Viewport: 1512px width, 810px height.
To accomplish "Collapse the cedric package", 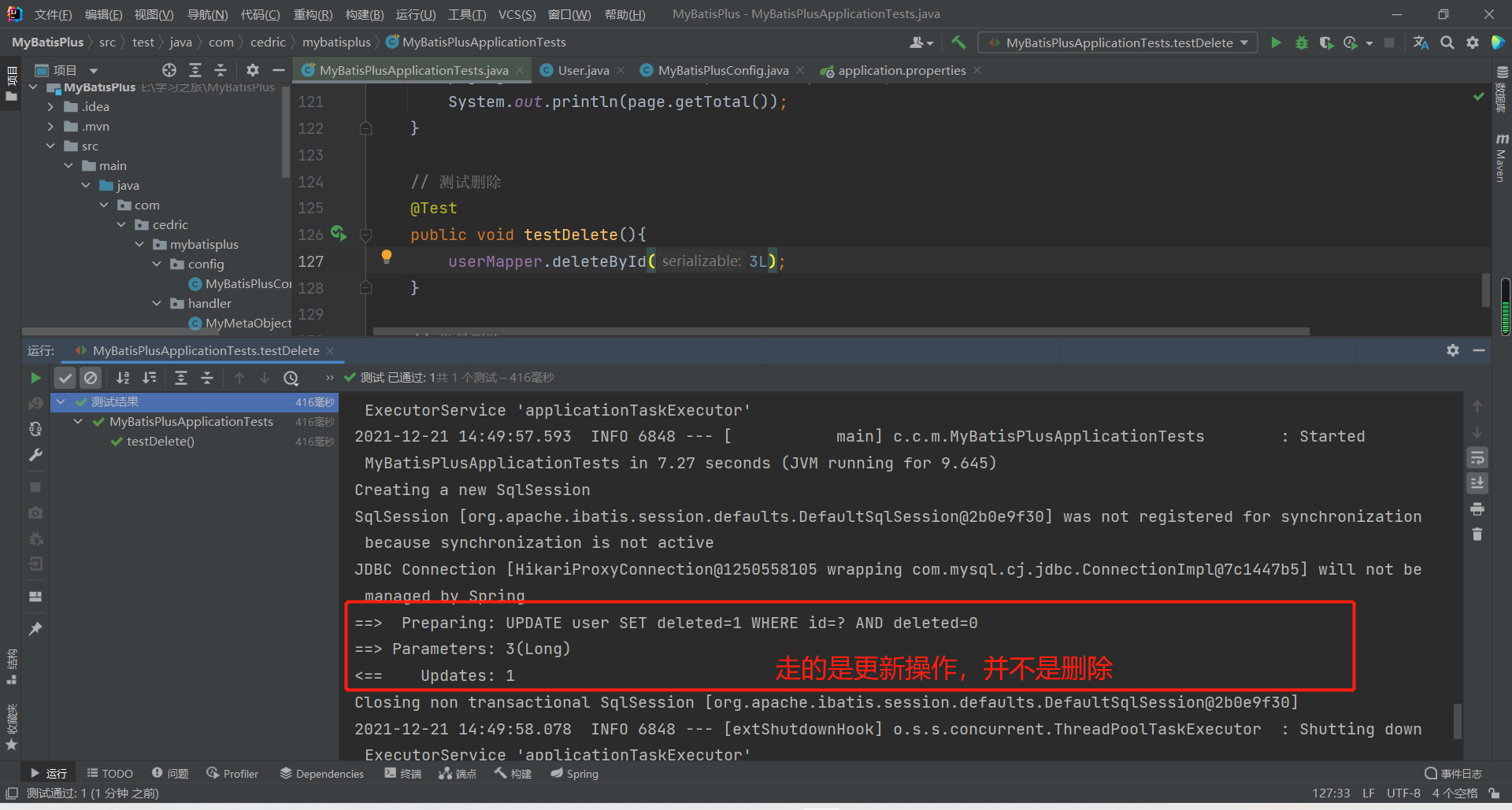I will click(121, 224).
